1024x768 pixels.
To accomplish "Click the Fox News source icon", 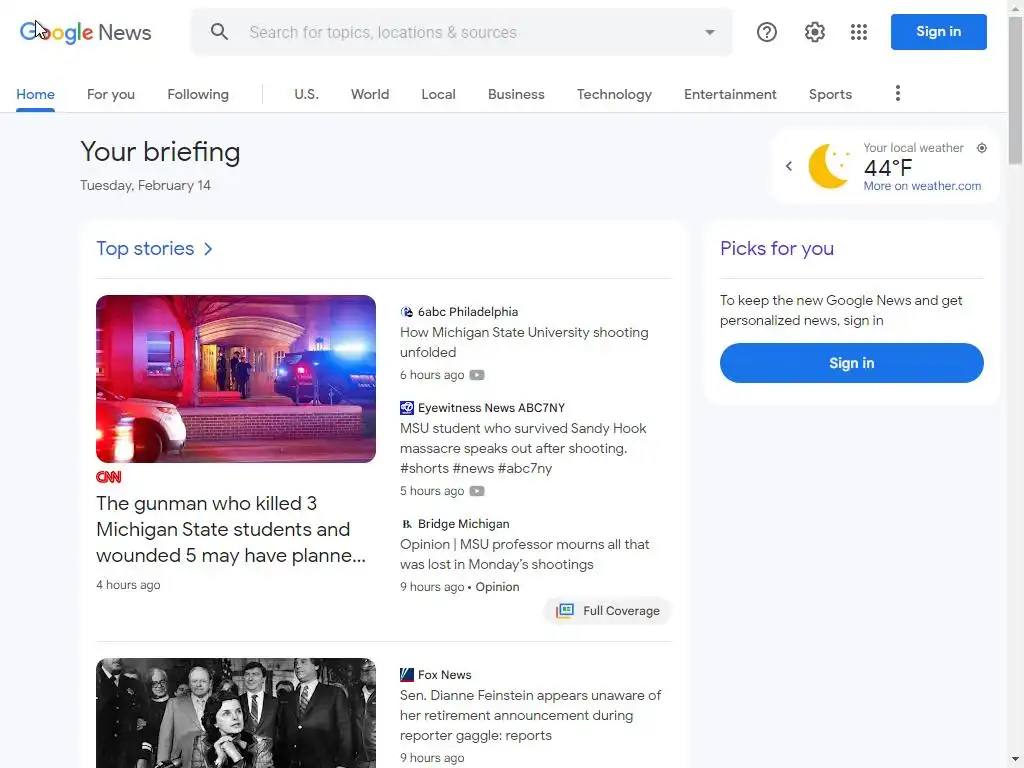I will 406,675.
